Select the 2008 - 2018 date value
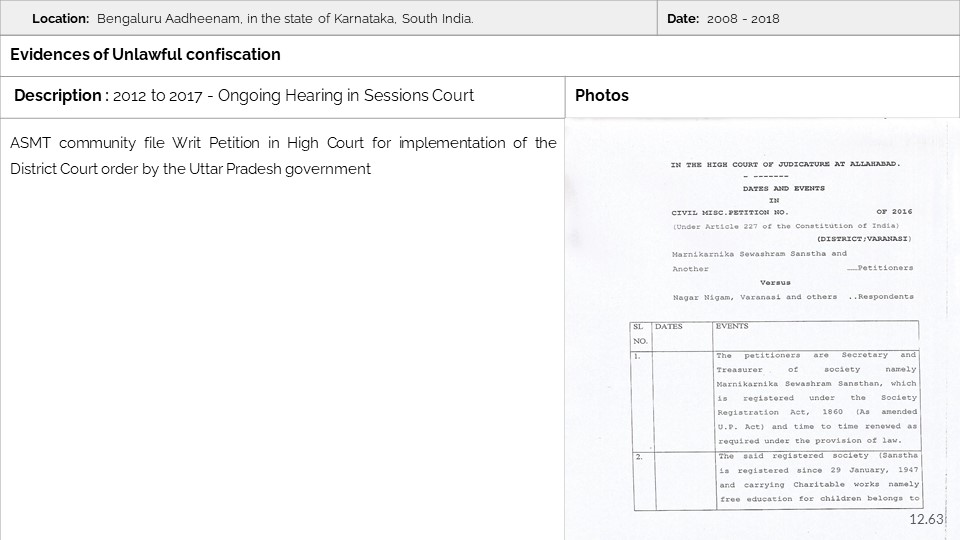The height and width of the screenshot is (540, 960). [x=743, y=19]
